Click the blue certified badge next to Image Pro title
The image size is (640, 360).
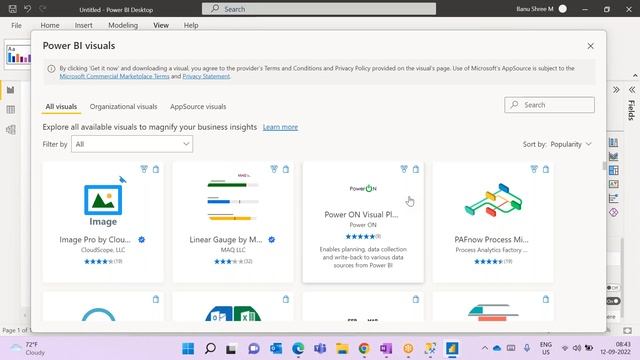pyautogui.click(x=141, y=240)
